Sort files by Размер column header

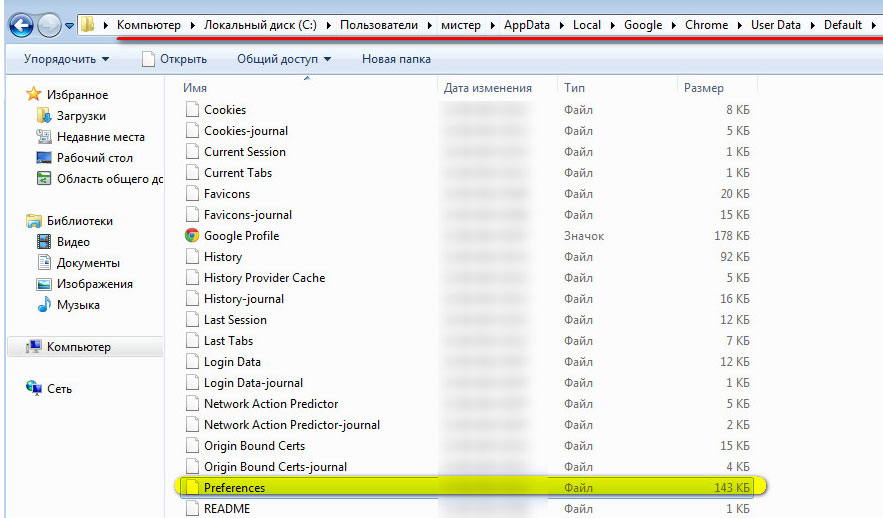pos(704,88)
